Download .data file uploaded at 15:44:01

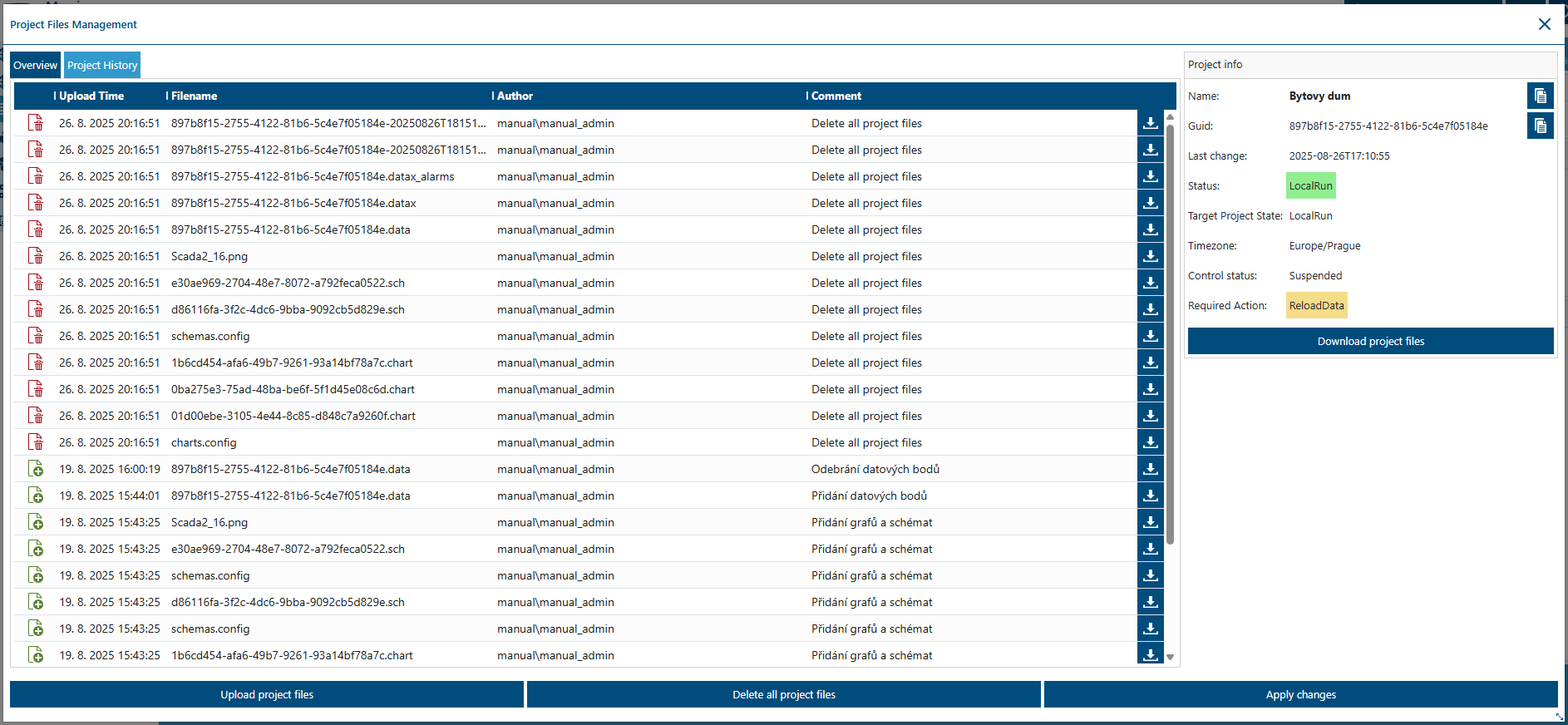[x=1150, y=496]
